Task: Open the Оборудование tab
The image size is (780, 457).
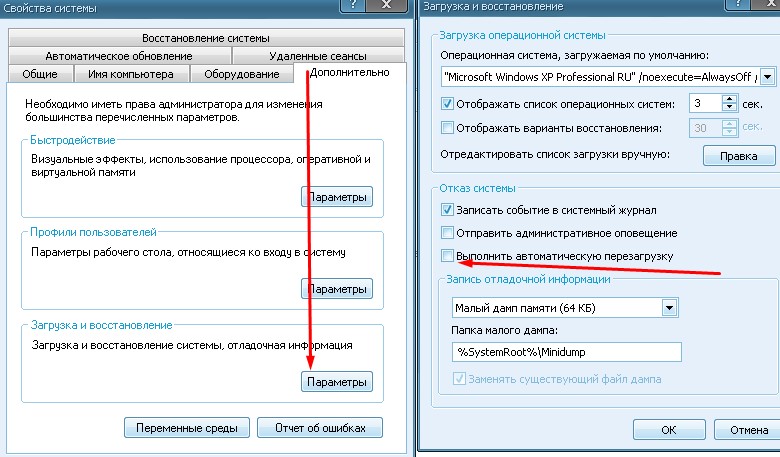Action: point(242,74)
